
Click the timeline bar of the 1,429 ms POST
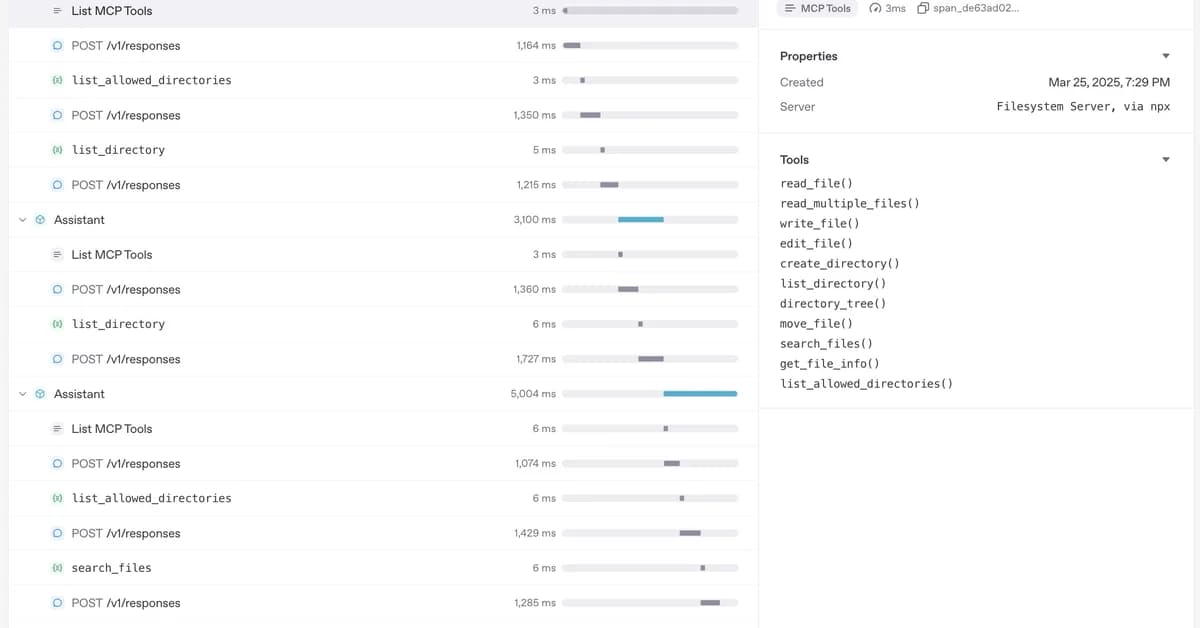[x=690, y=533]
